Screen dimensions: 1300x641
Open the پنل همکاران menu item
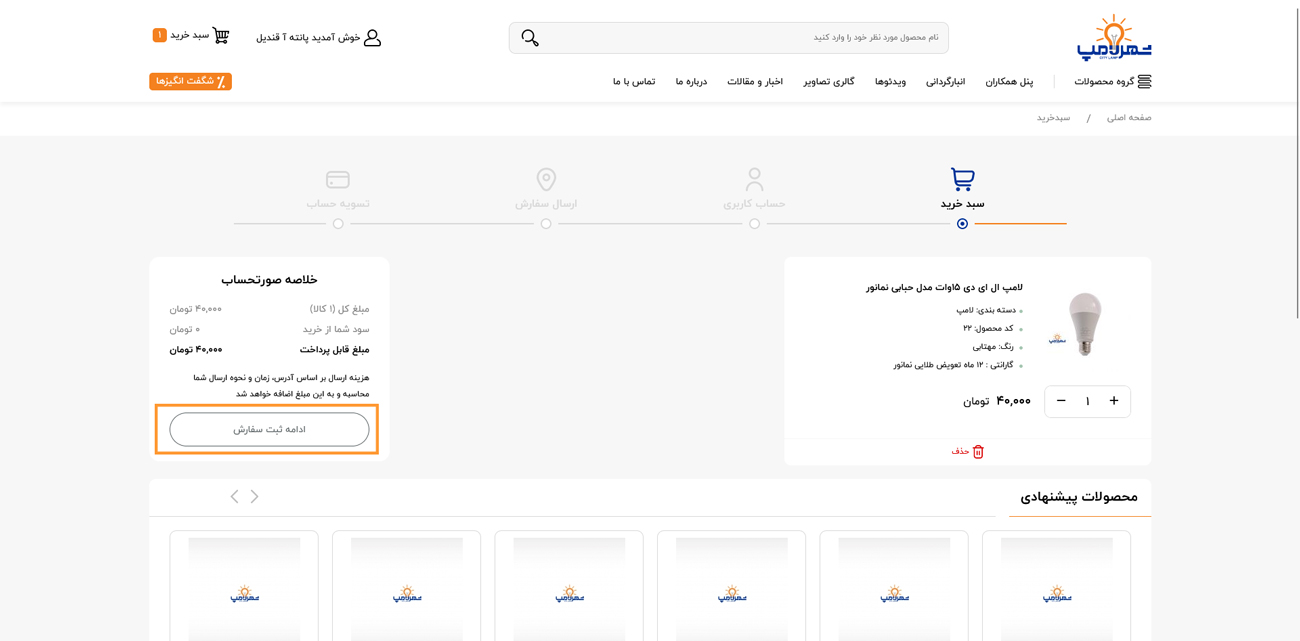pyautogui.click(x=1009, y=82)
